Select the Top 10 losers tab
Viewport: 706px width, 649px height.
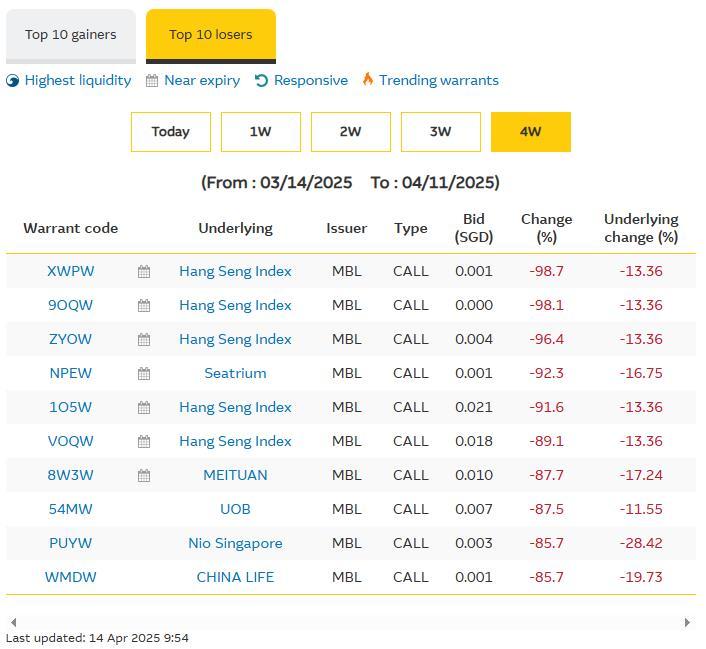point(211,36)
